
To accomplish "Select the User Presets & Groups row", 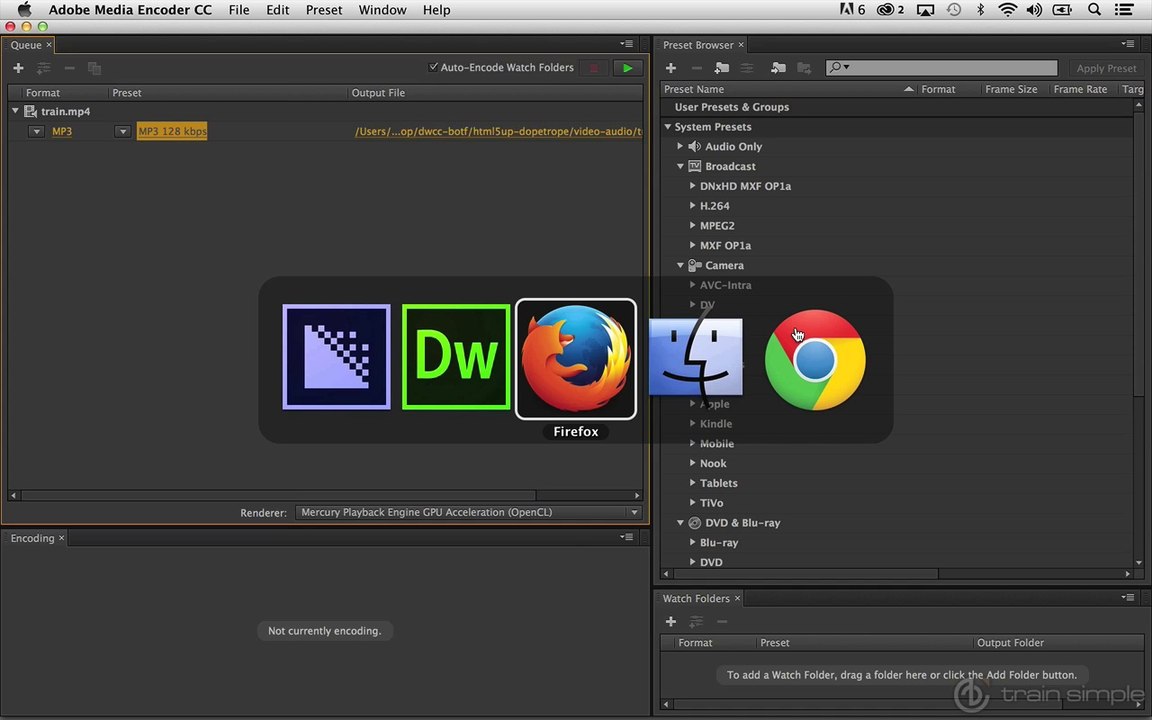I will pos(896,107).
